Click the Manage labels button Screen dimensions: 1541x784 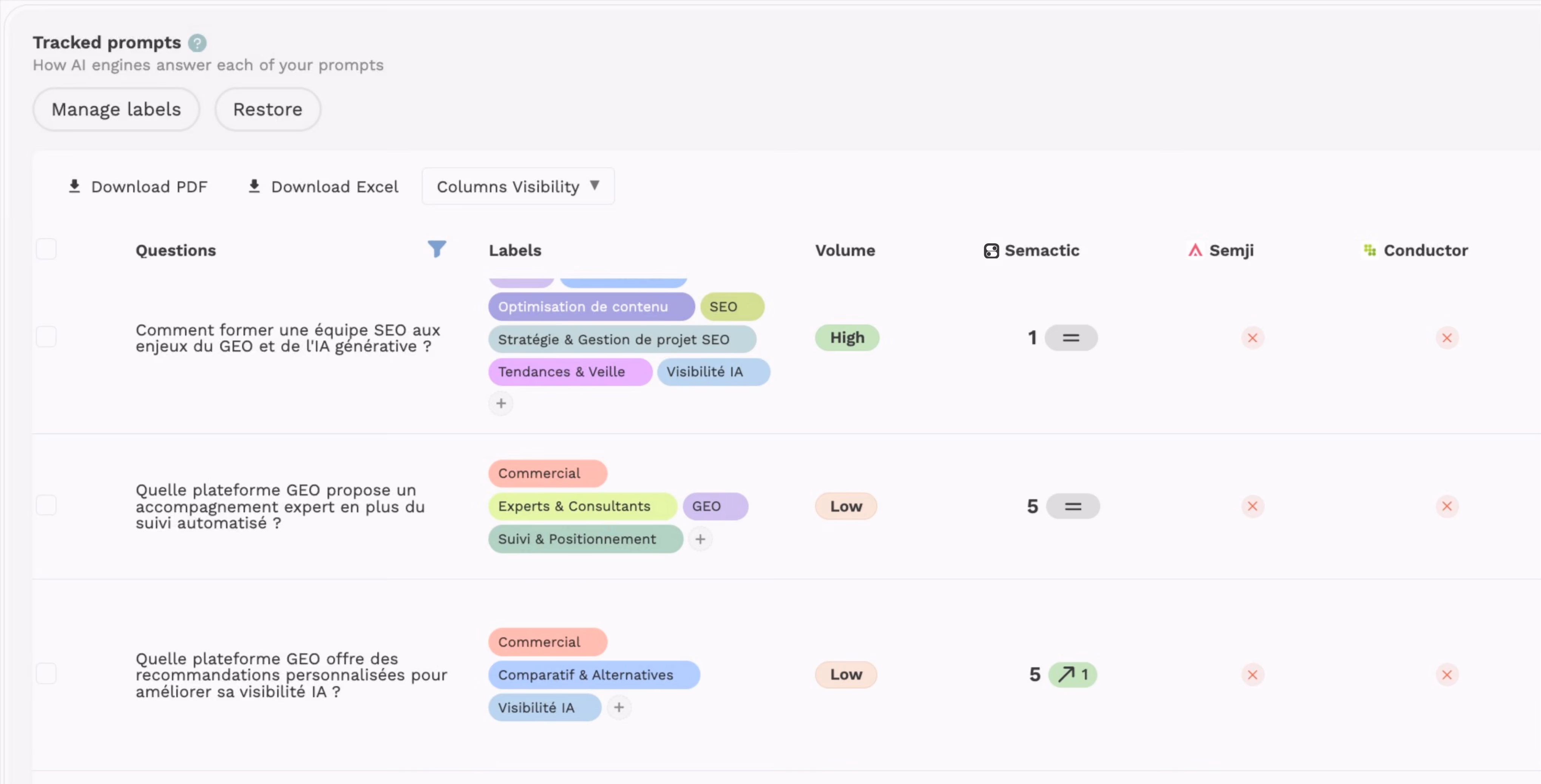click(x=116, y=110)
